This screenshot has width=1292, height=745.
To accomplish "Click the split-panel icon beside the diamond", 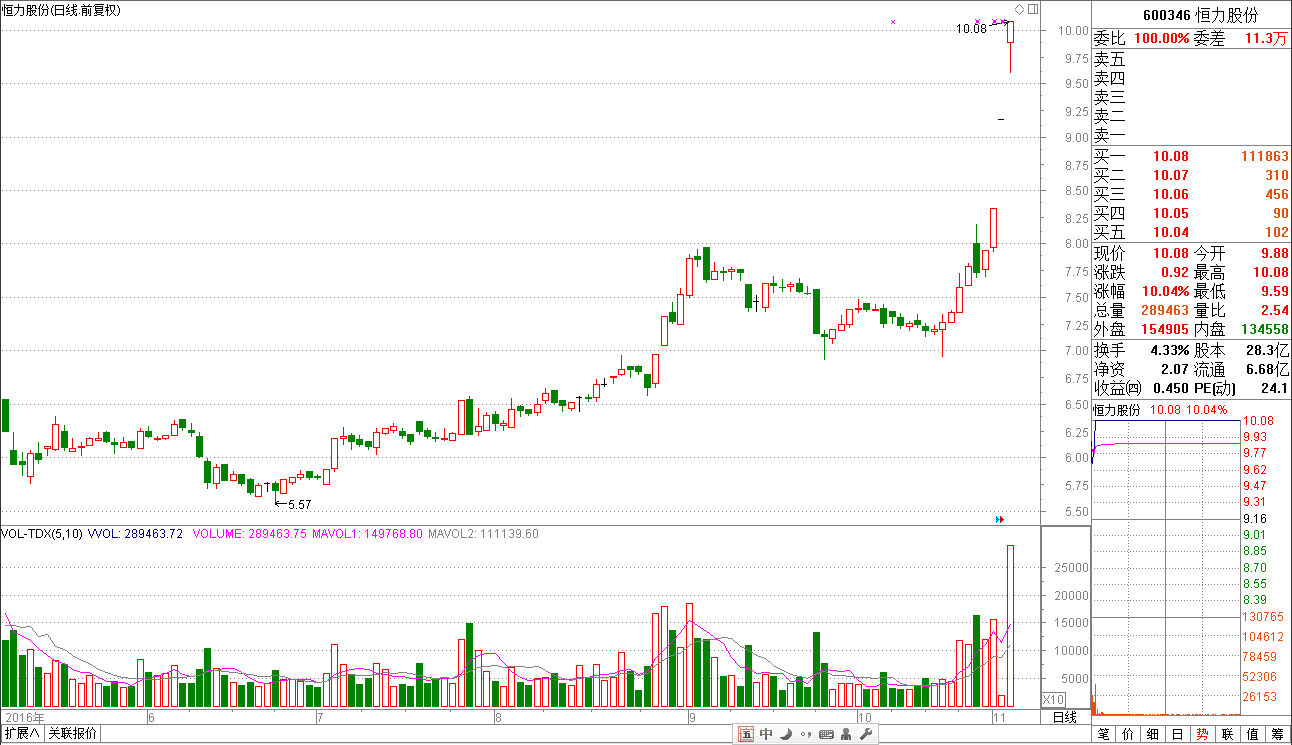I will (1032, 9).
